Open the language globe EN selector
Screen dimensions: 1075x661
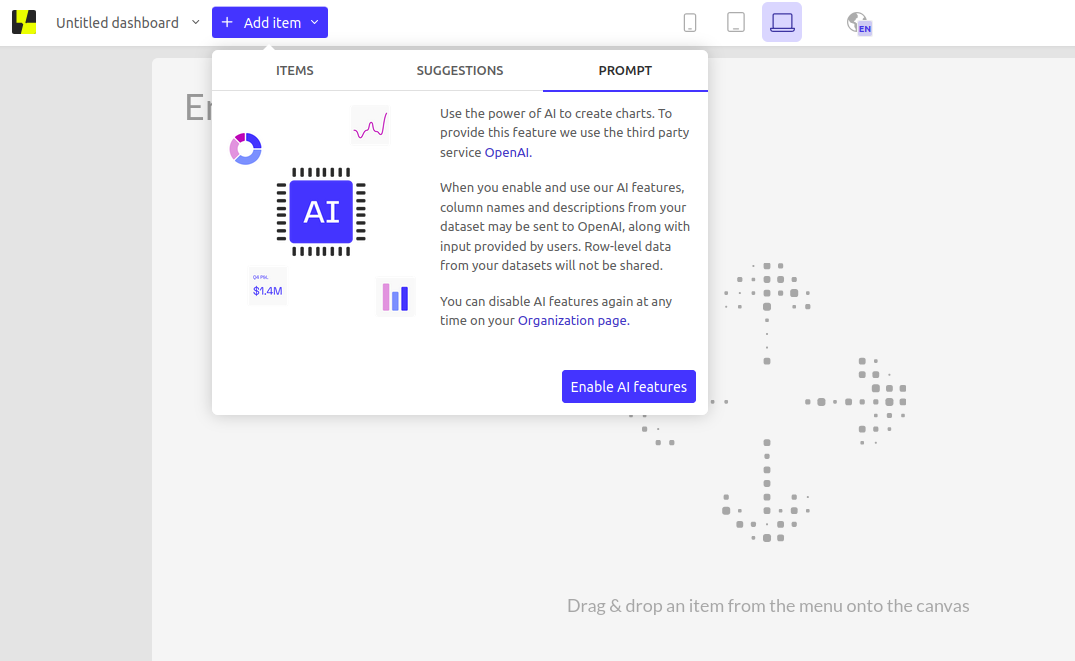[x=859, y=23]
